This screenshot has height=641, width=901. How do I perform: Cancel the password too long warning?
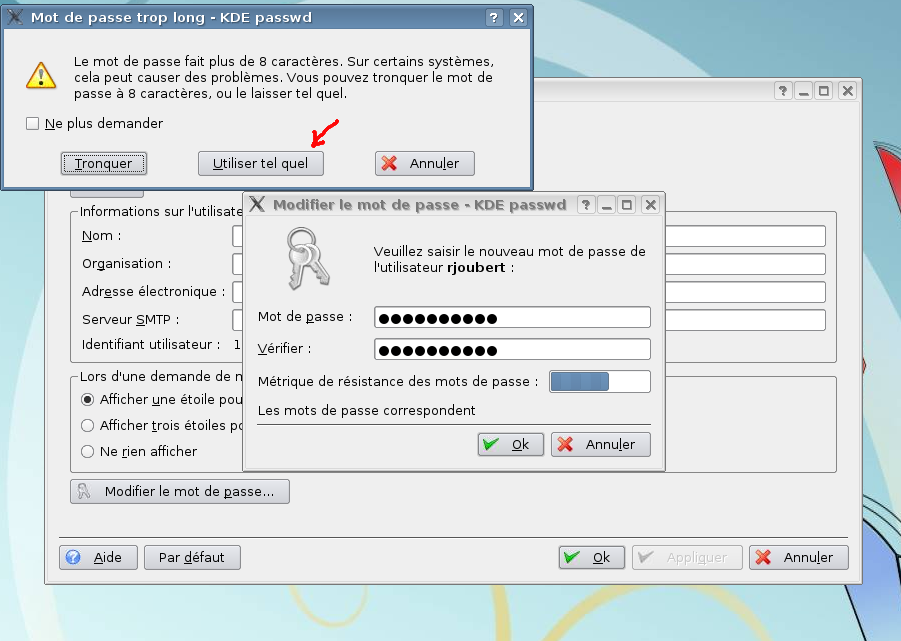point(424,163)
